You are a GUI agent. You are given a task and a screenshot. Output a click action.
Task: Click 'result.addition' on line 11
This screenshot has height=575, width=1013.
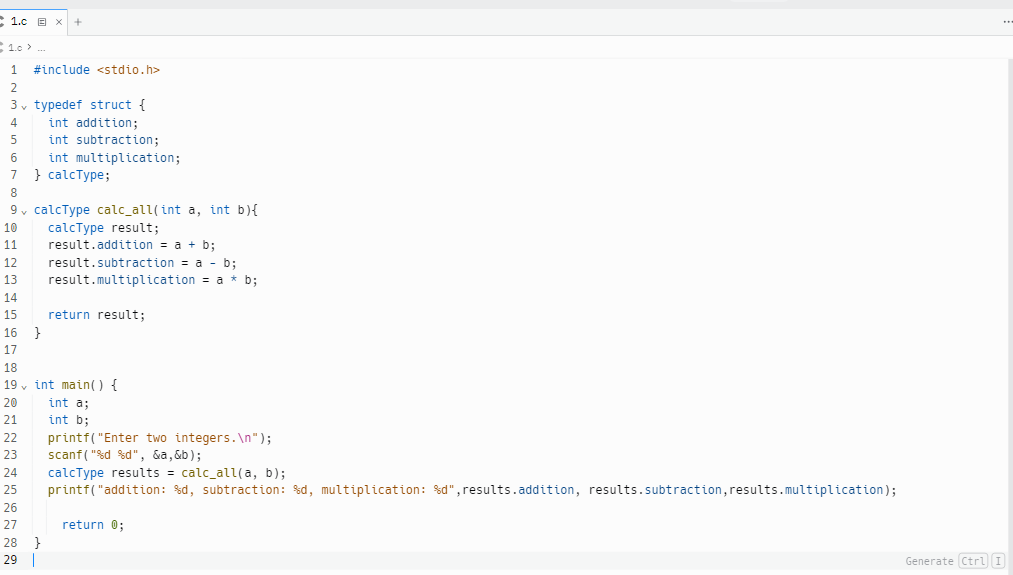pos(100,245)
